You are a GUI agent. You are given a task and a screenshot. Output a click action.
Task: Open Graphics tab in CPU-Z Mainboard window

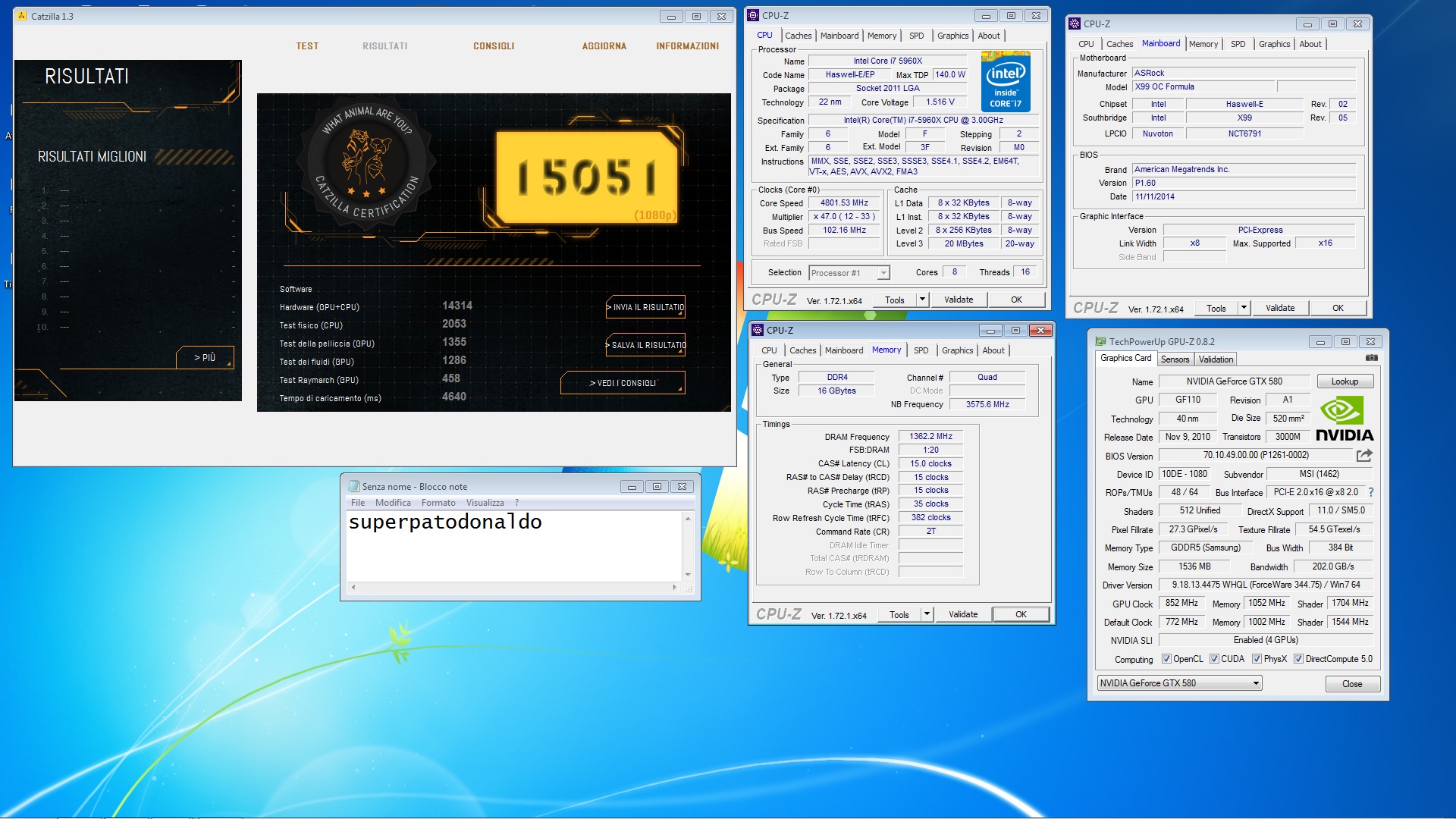tap(1274, 44)
